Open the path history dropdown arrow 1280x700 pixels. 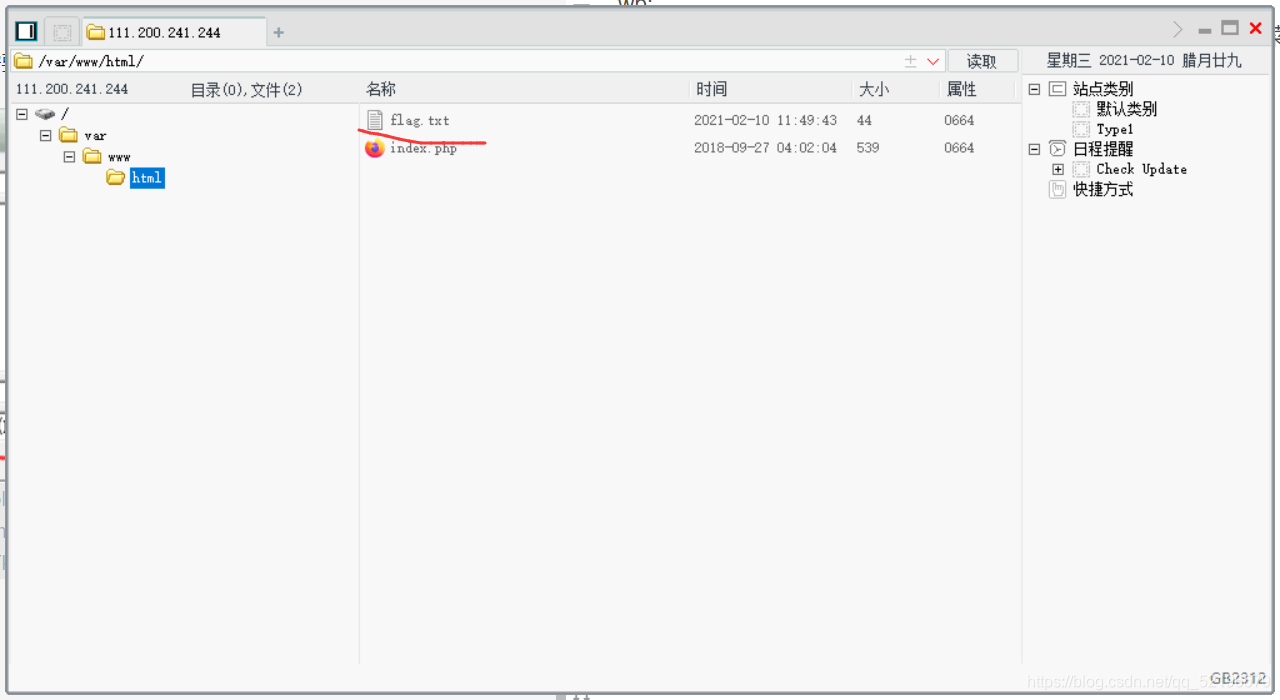[933, 61]
